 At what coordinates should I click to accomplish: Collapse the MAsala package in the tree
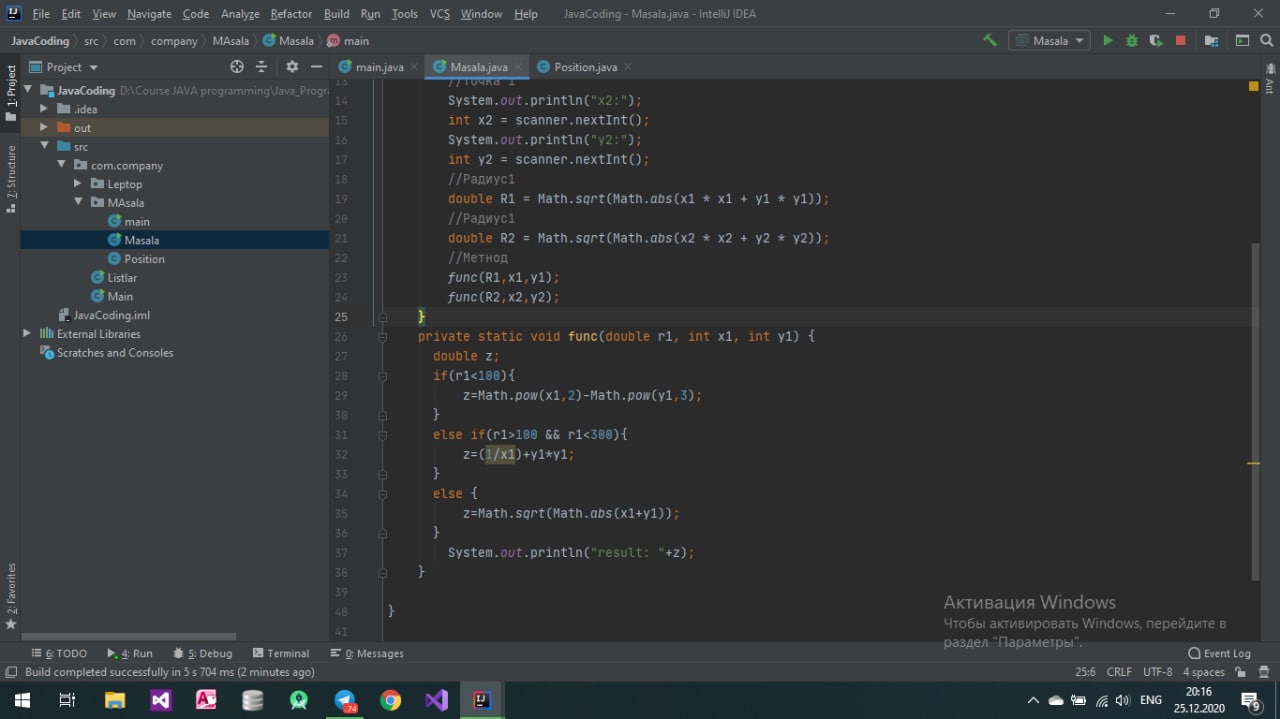point(78,203)
